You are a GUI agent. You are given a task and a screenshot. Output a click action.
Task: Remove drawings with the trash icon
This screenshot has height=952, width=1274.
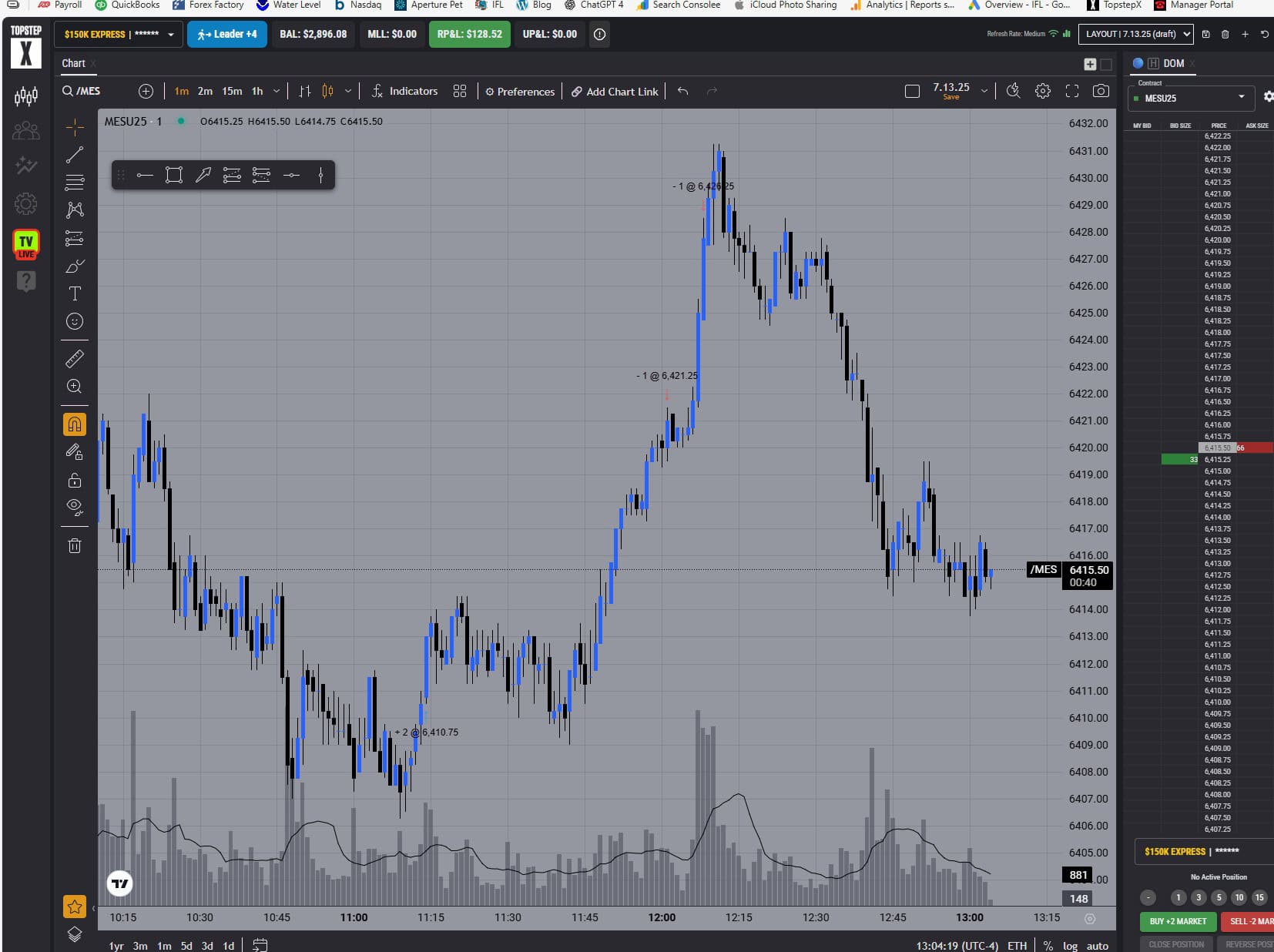pyautogui.click(x=75, y=546)
